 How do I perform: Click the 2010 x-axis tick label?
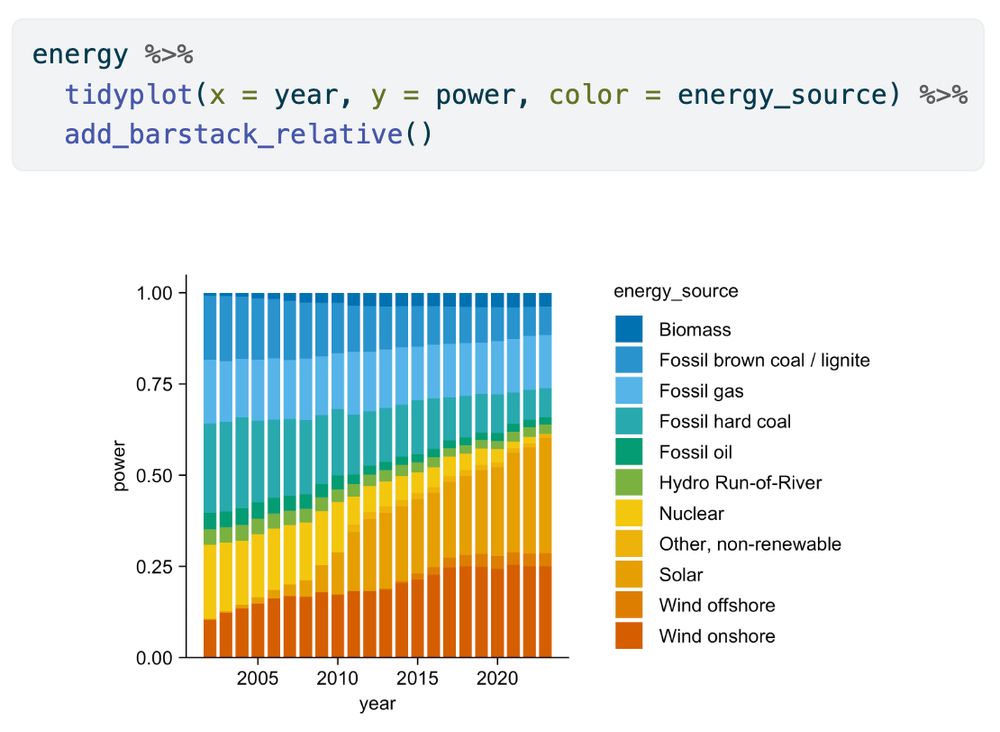[337, 678]
